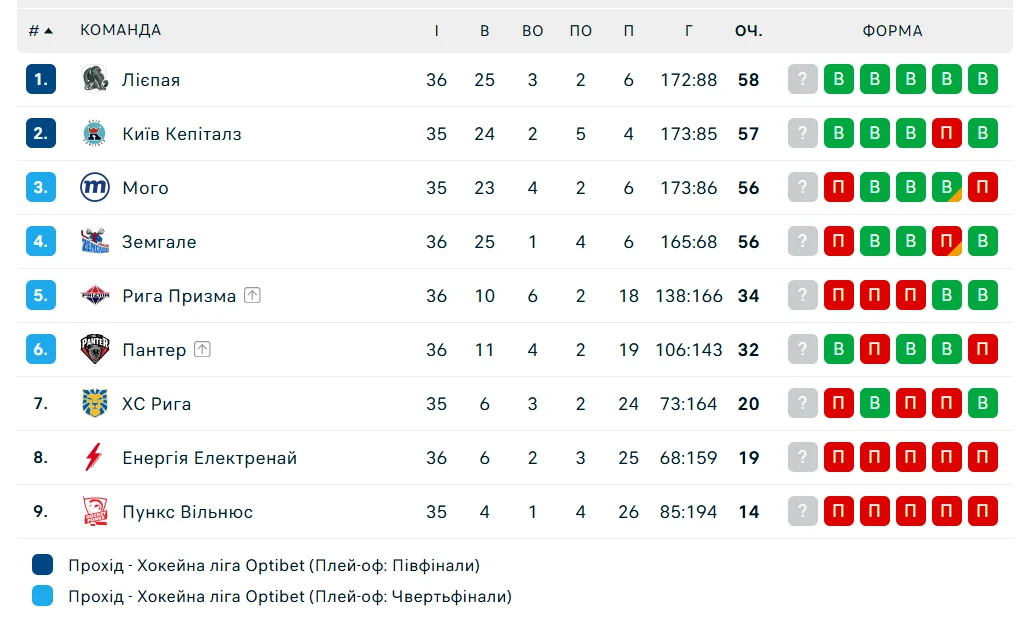Screen dimensions: 1023x618
Task: Click the Пункс Вільнюс team logo
Action: pos(95,511)
